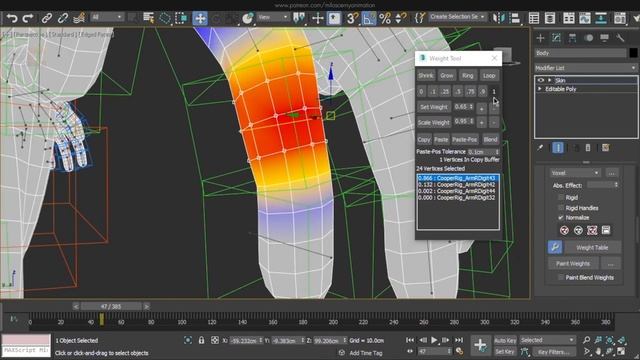Click Bind to Space Warp icon
The width and height of the screenshot is (640, 360).
pos(79,18)
